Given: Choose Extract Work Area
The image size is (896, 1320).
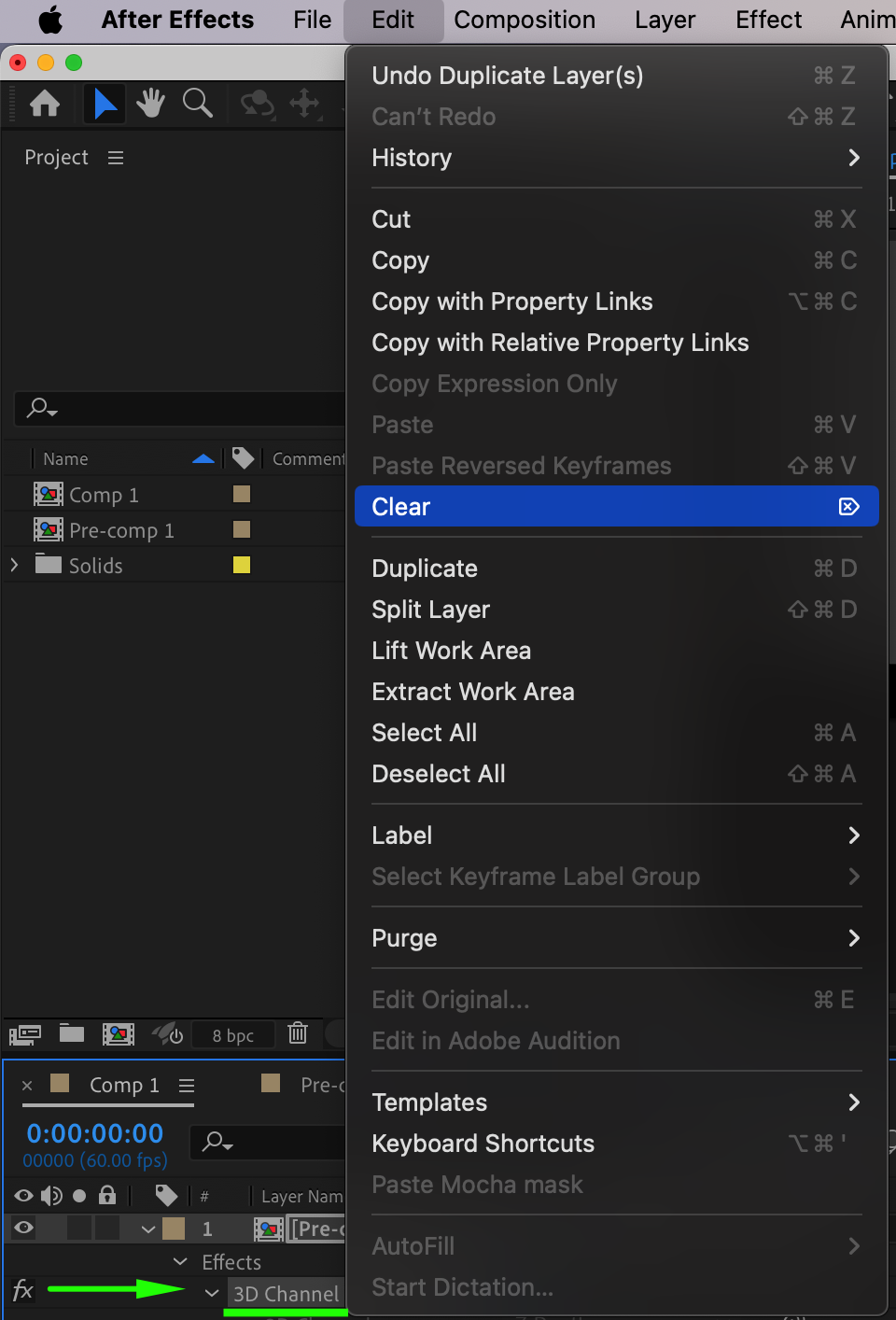Looking at the screenshot, I should (x=616, y=692).
